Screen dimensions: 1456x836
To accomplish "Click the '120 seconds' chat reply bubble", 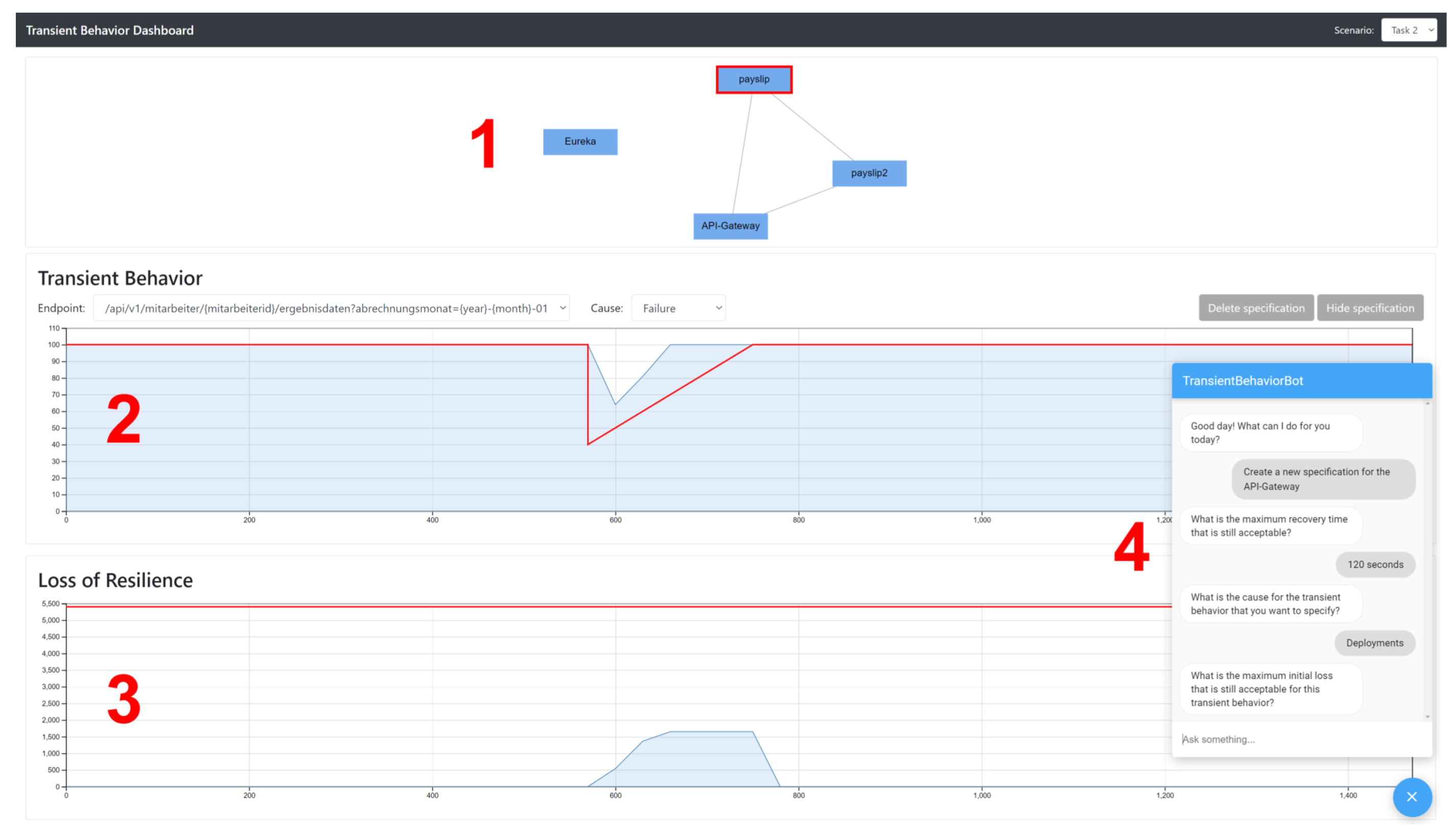I will tap(1375, 564).
